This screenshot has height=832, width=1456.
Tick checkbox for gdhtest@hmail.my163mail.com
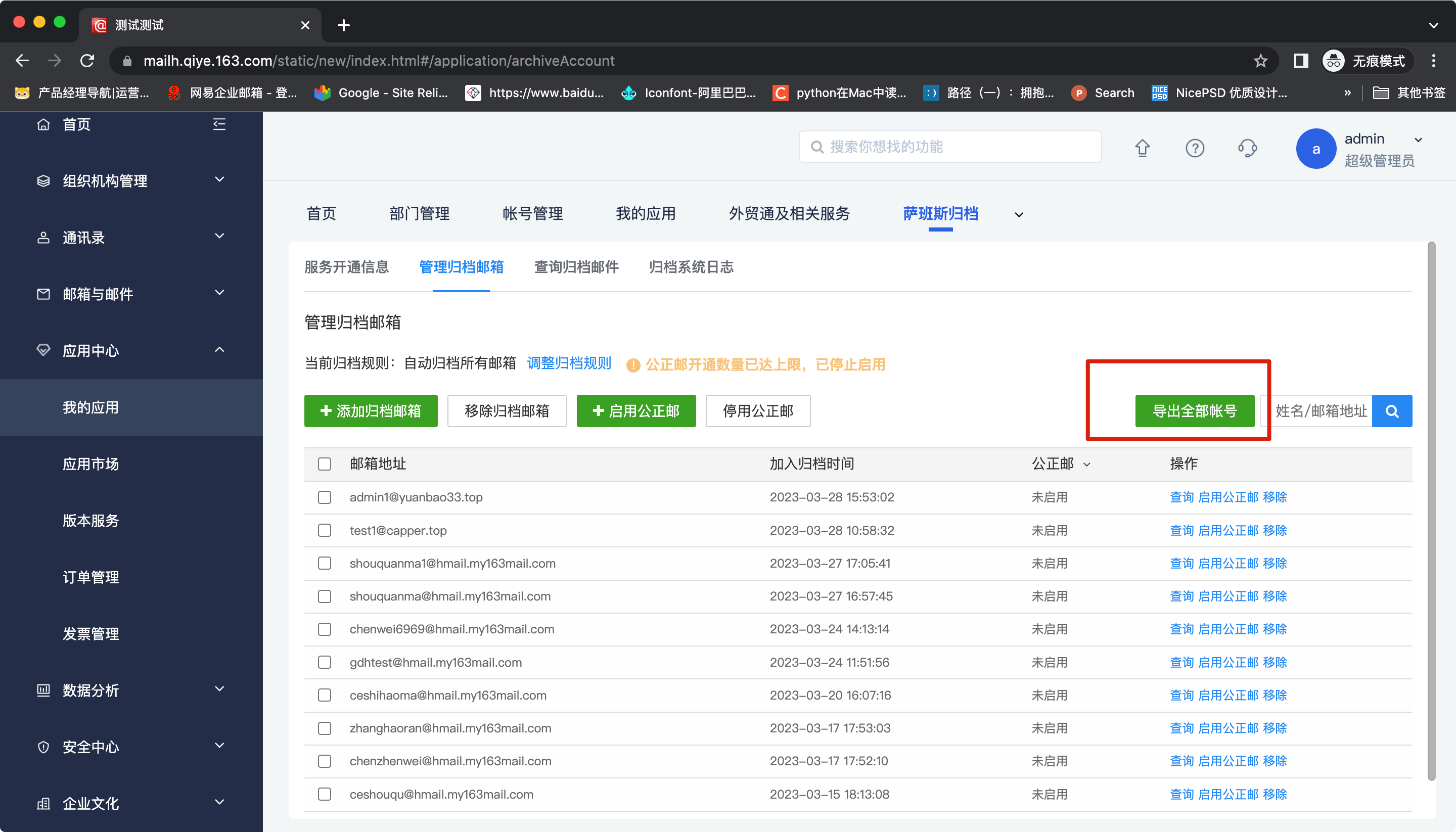tap(325, 662)
